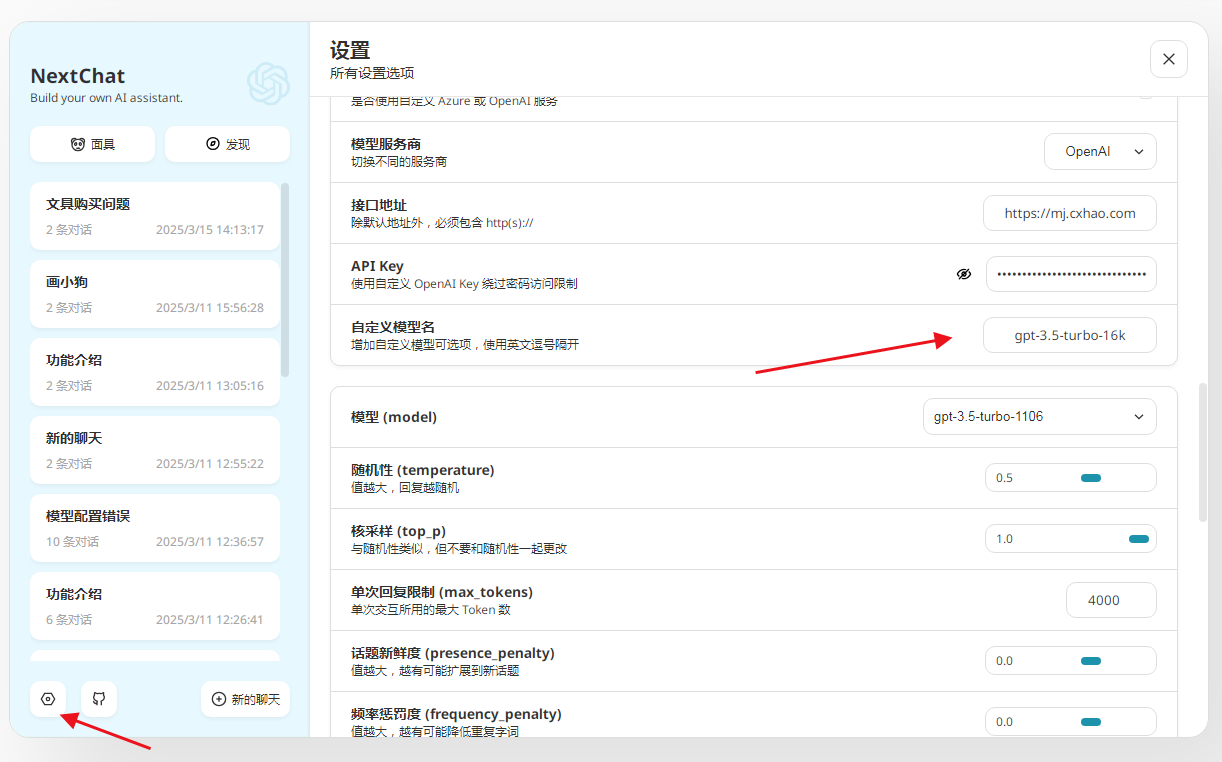Select the 新的聊天 chat from 12:55:22

(x=155, y=450)
